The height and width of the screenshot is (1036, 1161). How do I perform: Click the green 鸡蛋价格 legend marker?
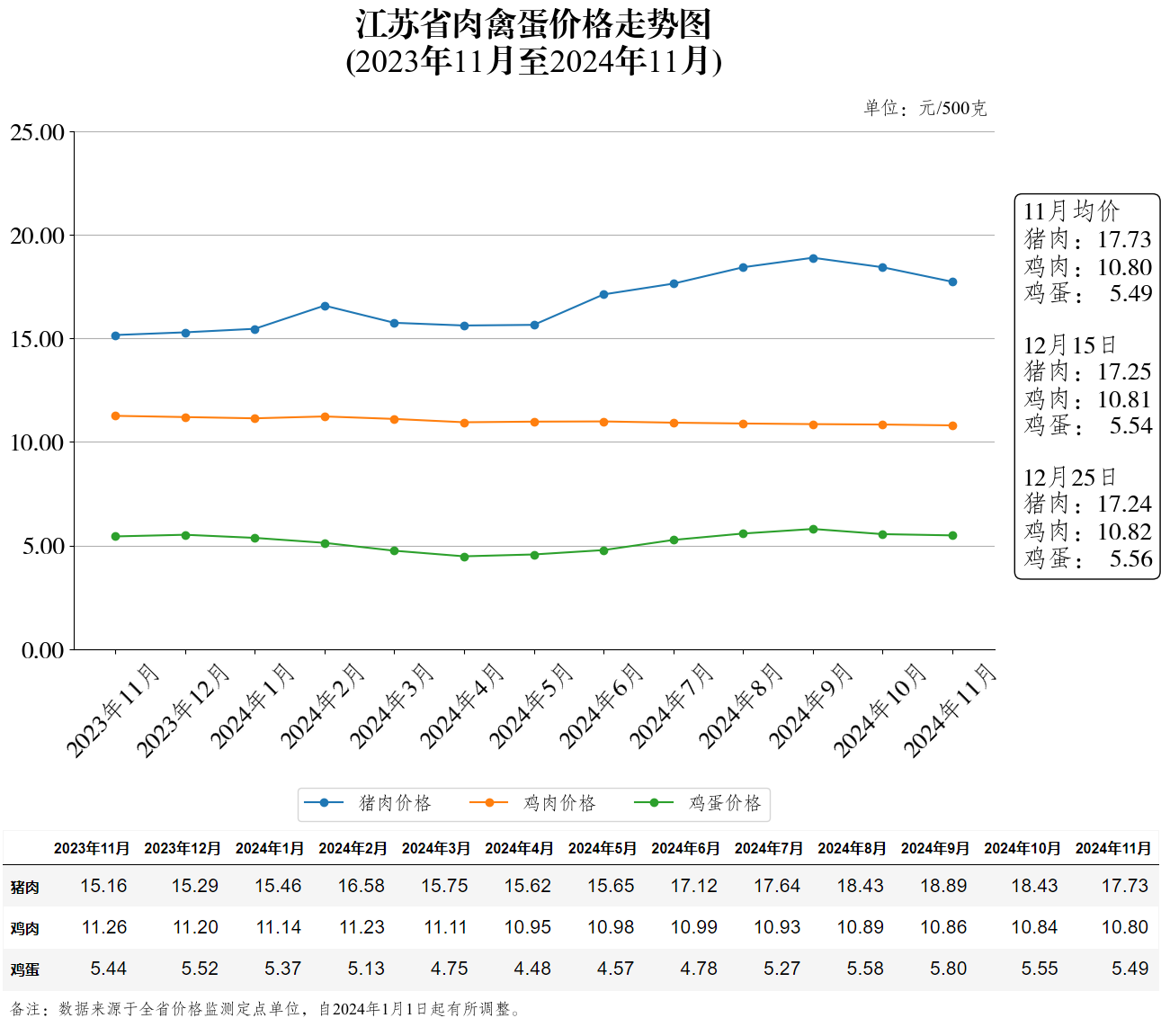654,803
